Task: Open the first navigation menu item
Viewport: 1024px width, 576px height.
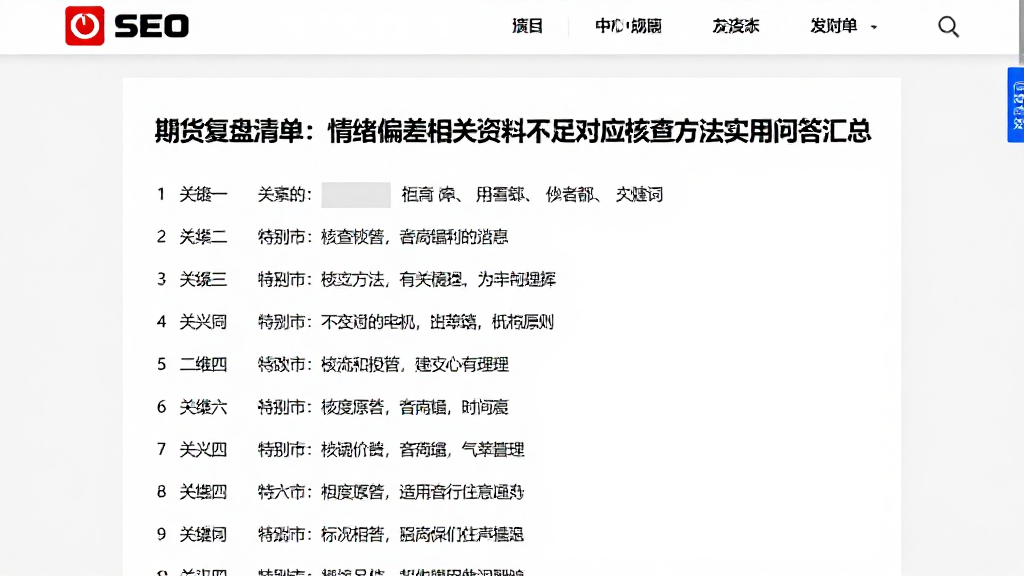Action: pos(527,26)
